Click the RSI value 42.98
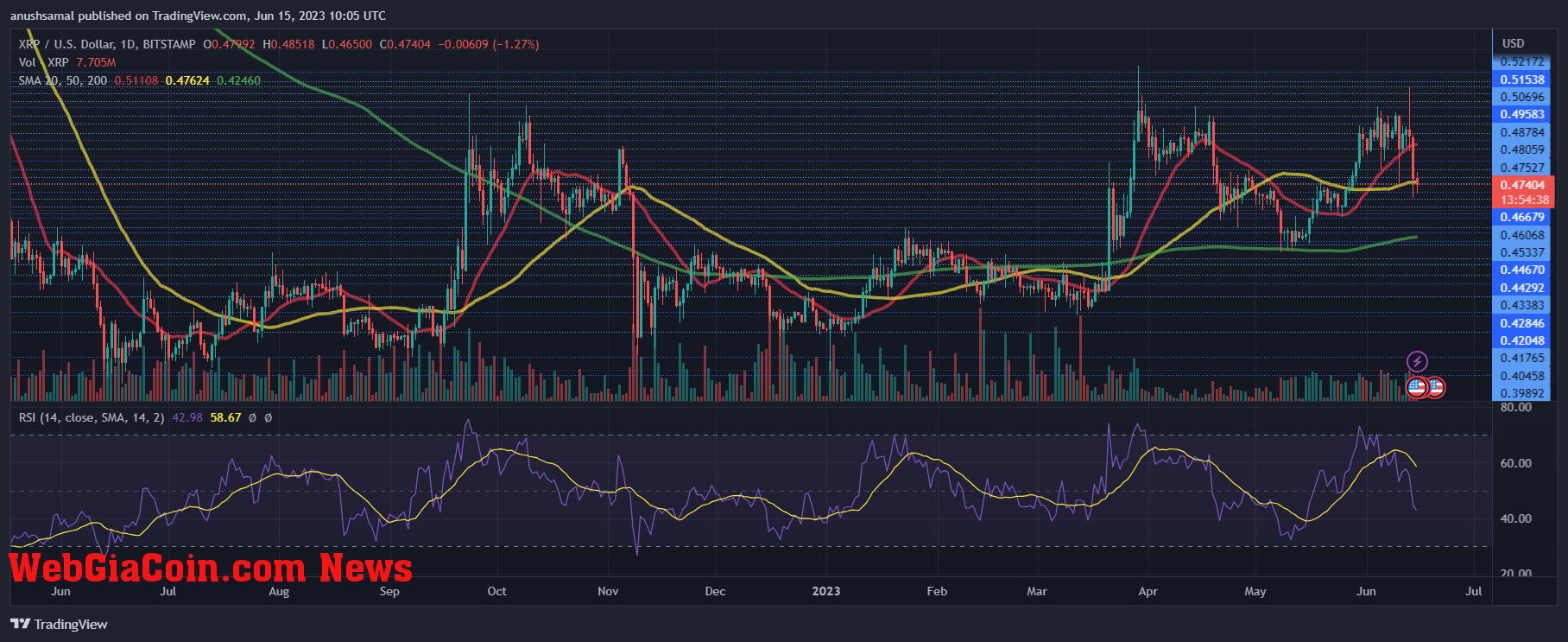 pos(187,417)
